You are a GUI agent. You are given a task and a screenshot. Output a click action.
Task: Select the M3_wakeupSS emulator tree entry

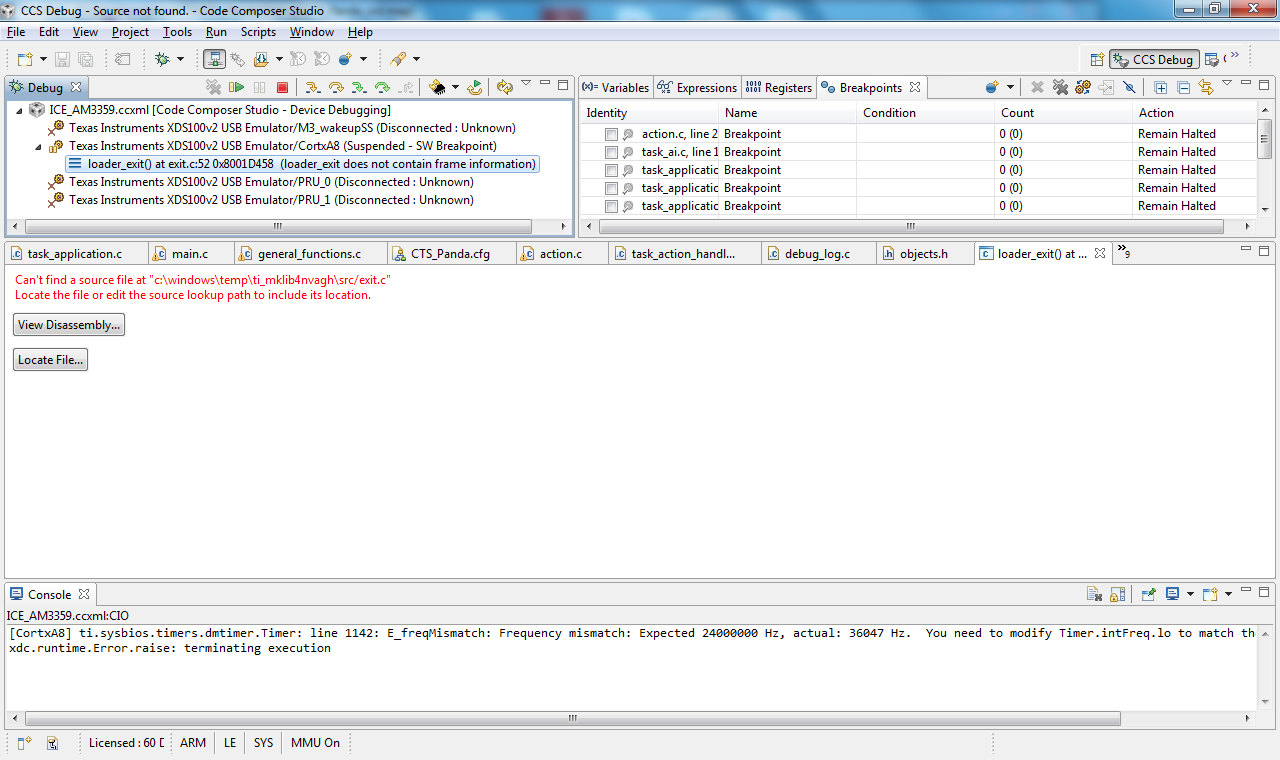pos(282,128)
